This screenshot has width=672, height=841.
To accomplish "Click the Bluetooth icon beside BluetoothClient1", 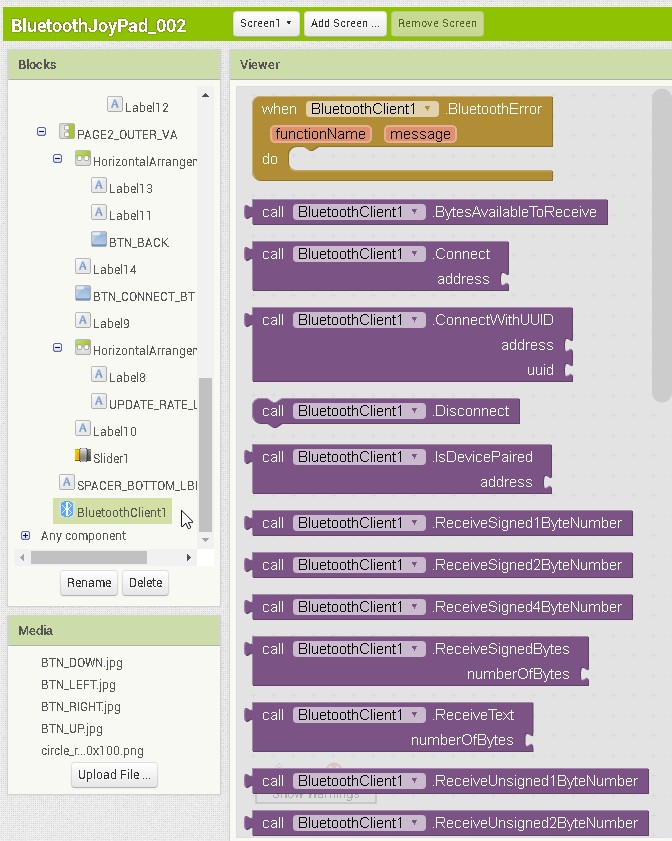I will 67,512.
